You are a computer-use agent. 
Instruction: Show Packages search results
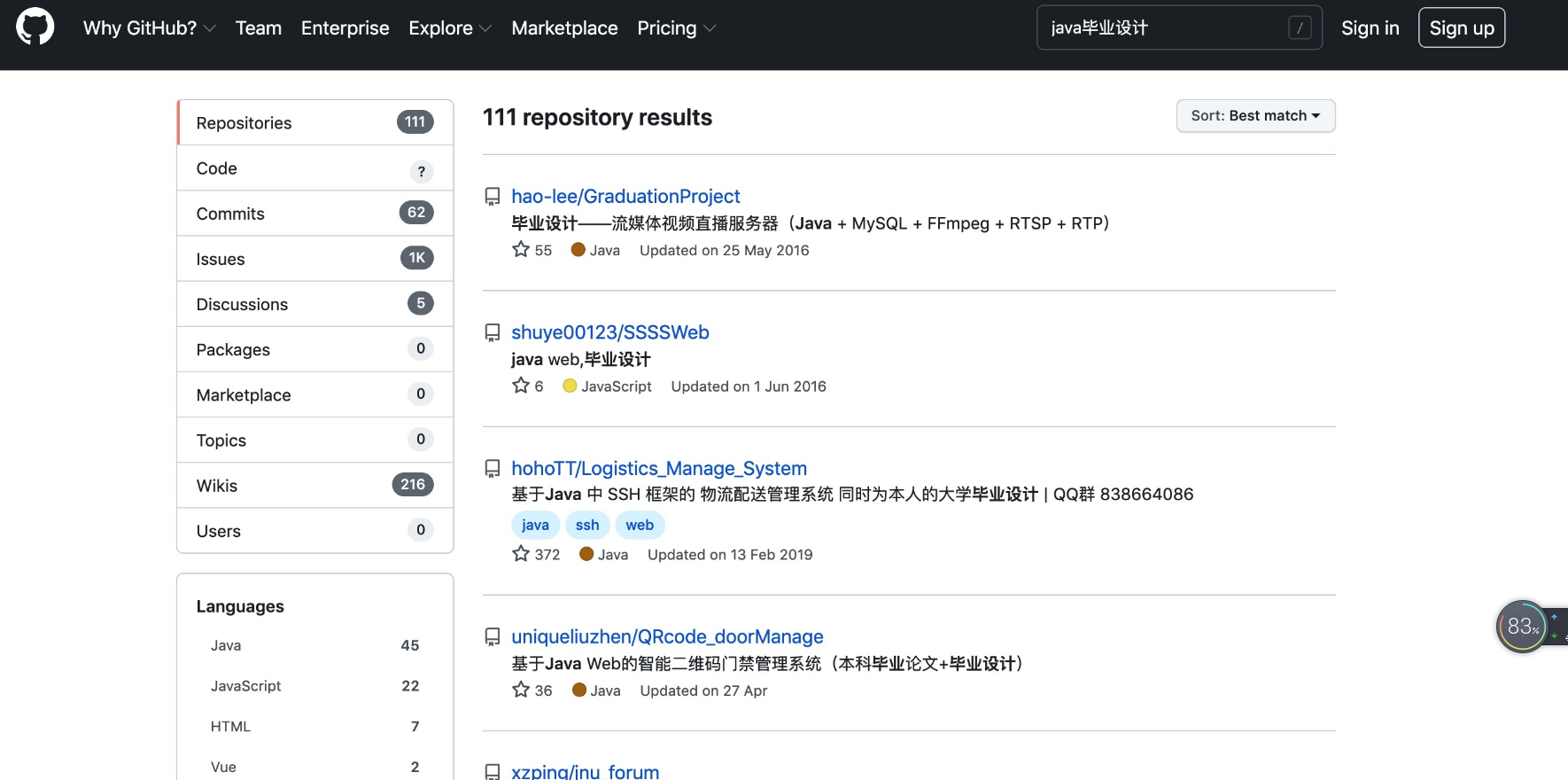315,349
